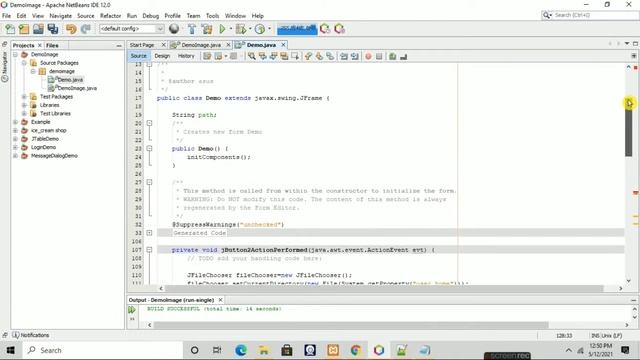
Task: Open the Profile Project dropdown arrow
Action: [269, 29]
